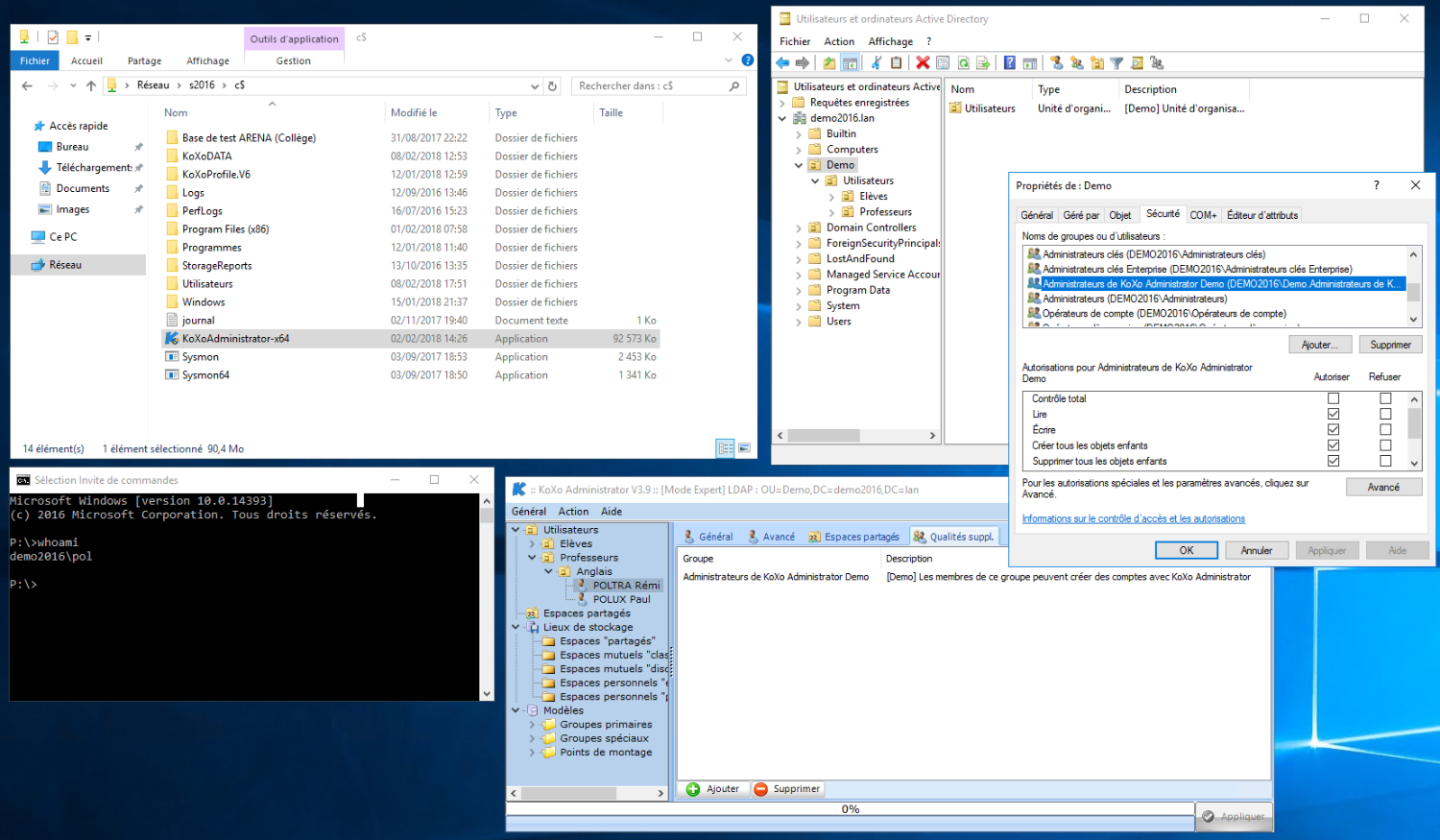
Task: Click the Create new user icon in Active Directory toolbar
Action: pos(1056,63)
